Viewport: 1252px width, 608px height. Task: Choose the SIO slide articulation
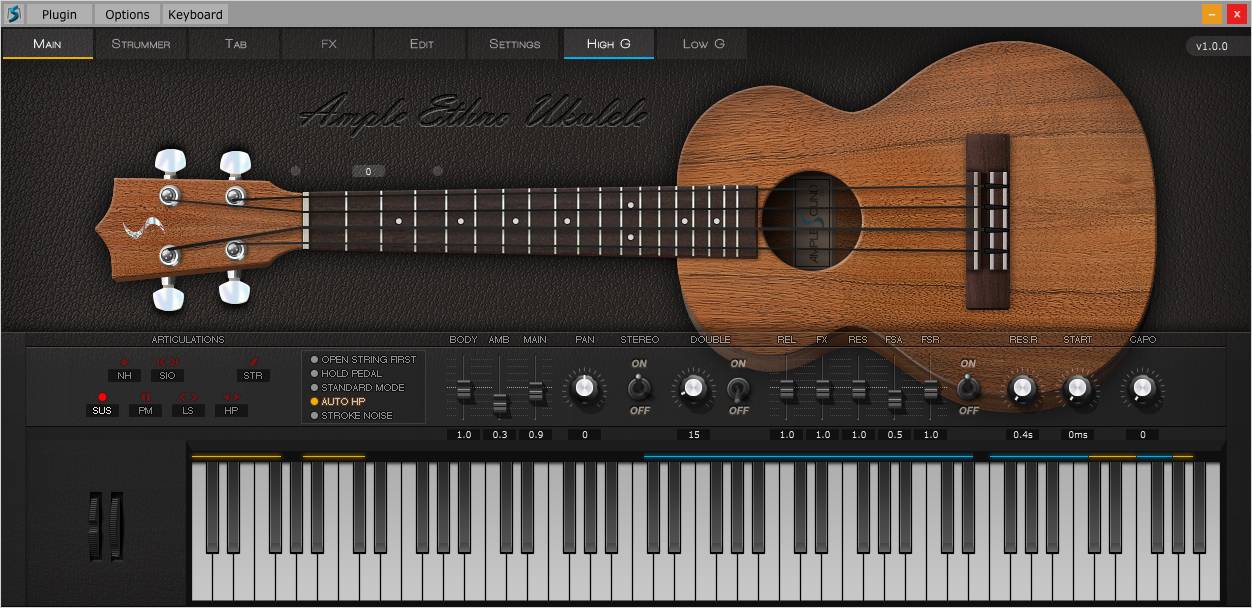(167, 375)
